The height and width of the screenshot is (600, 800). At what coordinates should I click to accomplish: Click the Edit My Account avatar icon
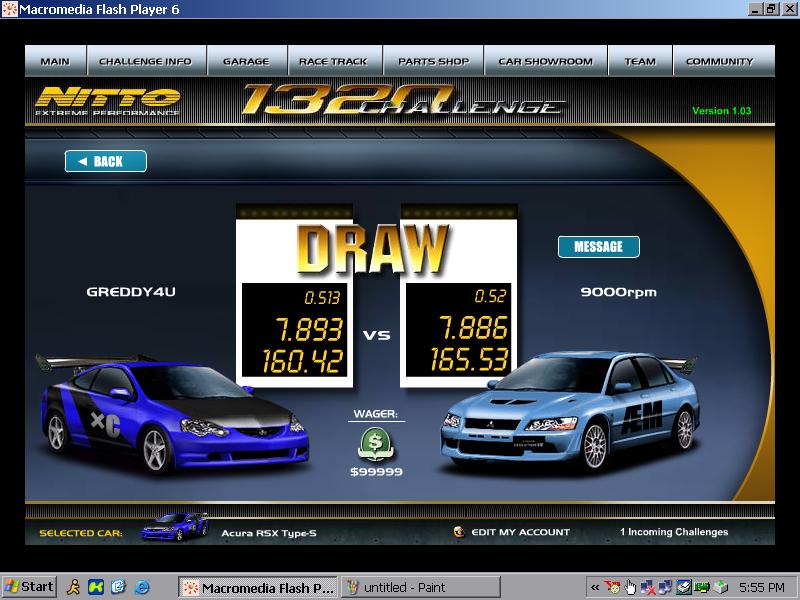459,532
